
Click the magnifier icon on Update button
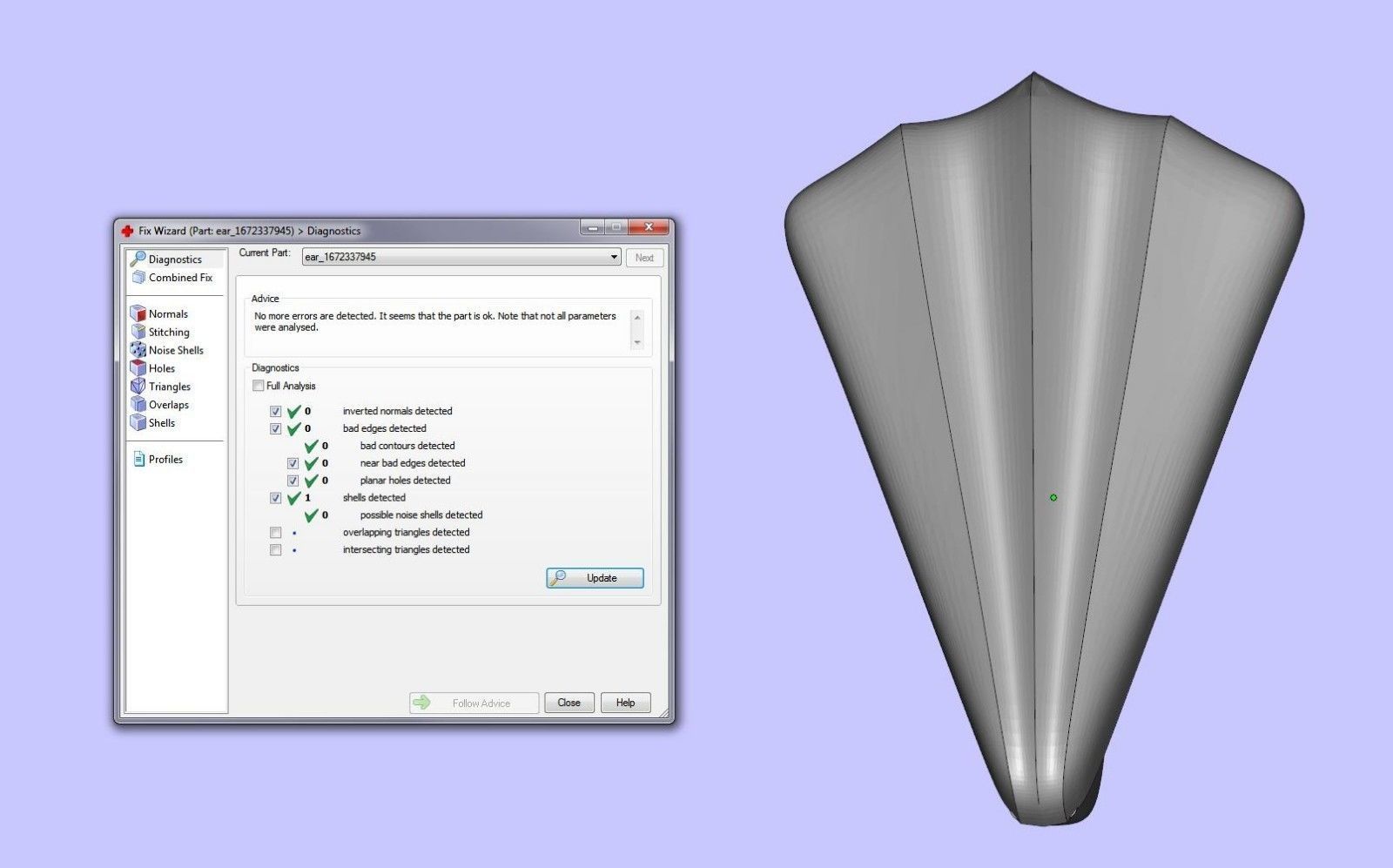point(558,578)
